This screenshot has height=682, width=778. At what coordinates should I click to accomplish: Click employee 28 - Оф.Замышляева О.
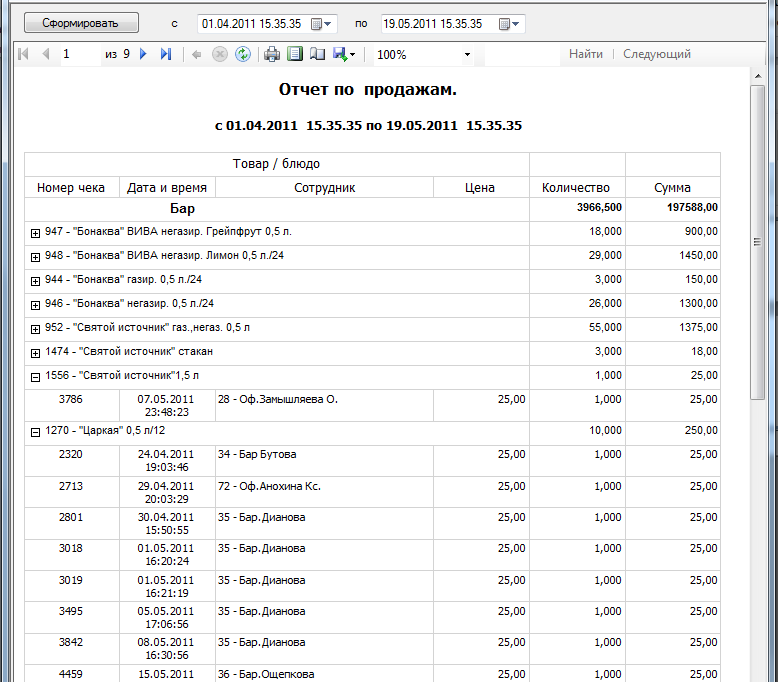[278, 399]
